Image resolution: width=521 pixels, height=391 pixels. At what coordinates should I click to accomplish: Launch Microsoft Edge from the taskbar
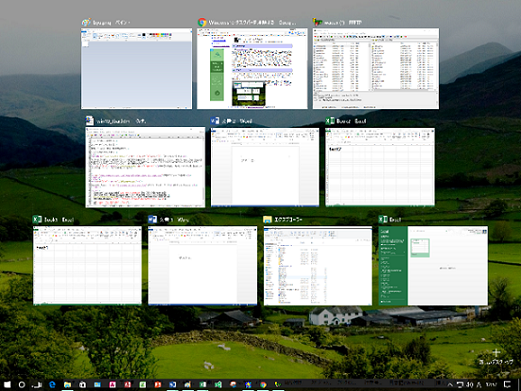52,385
